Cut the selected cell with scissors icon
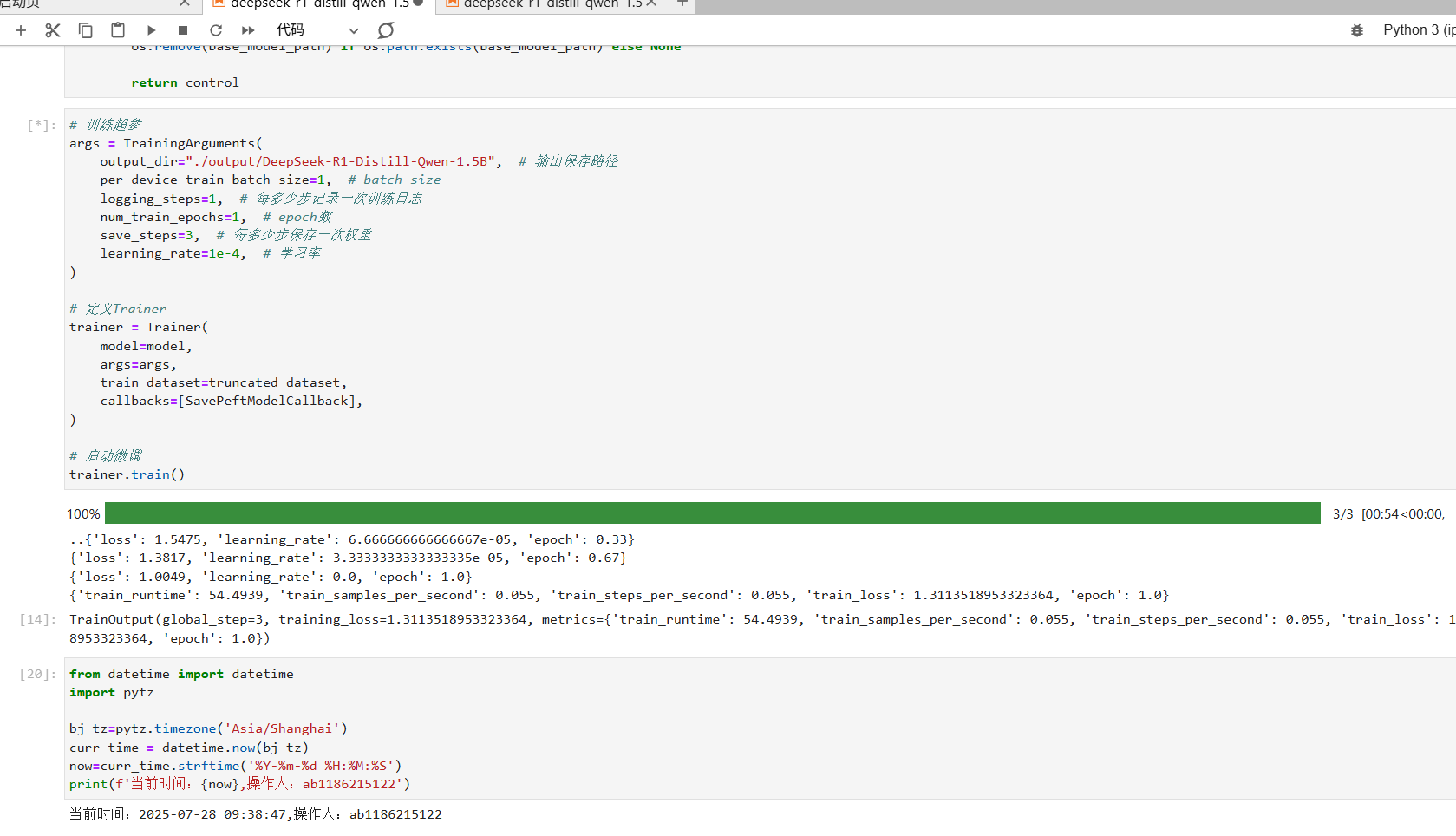This screenshot has width=1456, height=836. point(53,30)
